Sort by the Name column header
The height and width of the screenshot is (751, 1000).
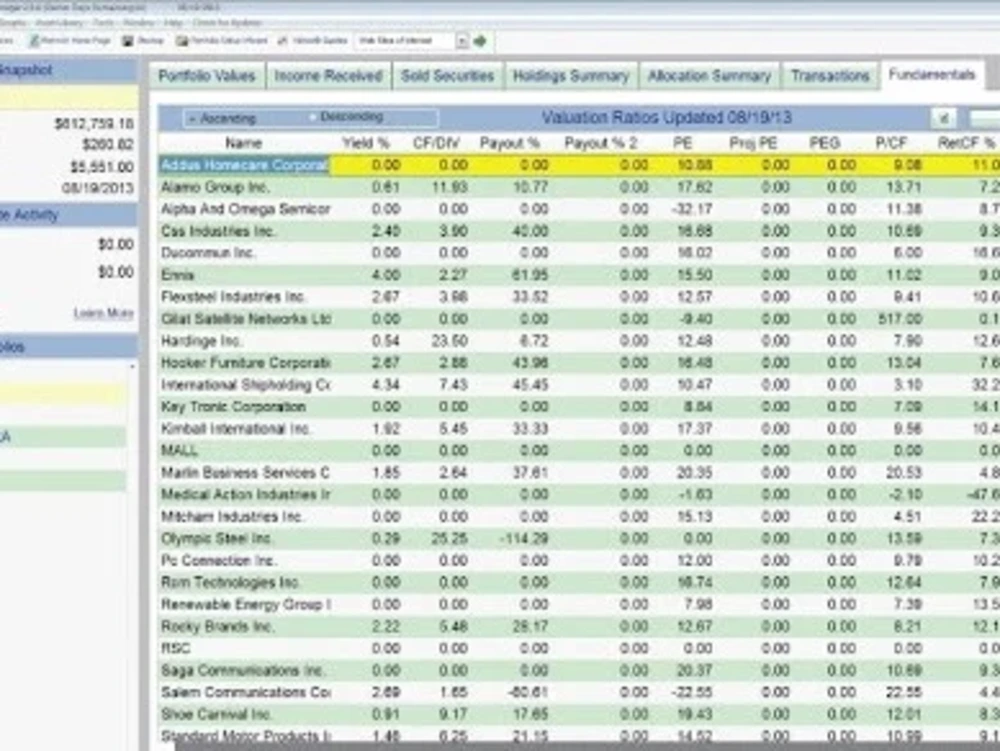coord(244,143)
